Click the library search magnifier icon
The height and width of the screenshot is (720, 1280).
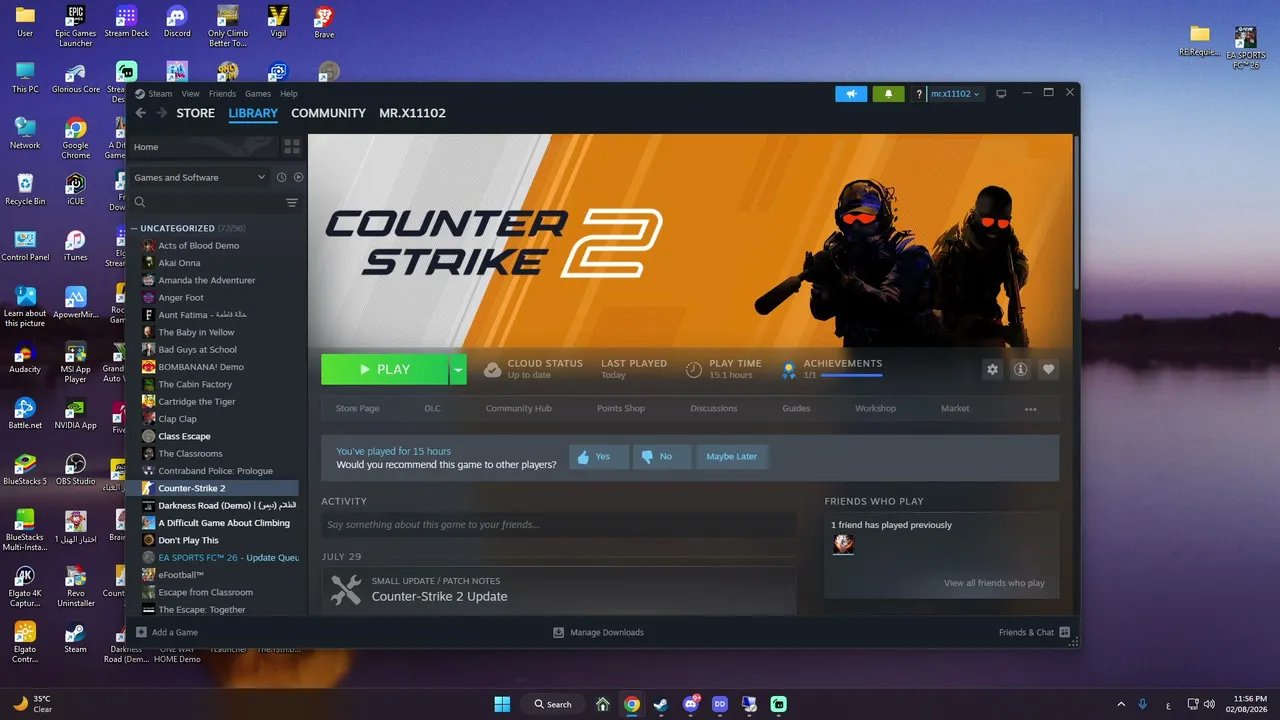click(x=140, y=202)
